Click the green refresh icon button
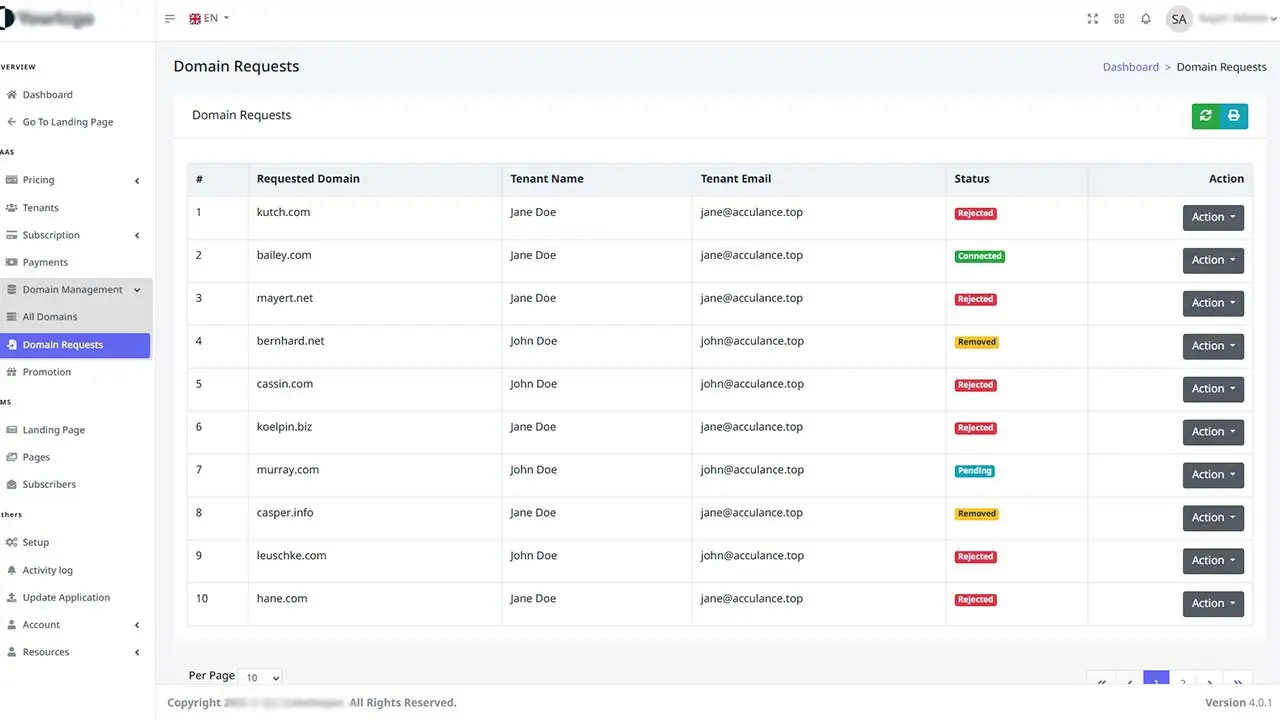 pyautogui.click(x=1206, y=116)
